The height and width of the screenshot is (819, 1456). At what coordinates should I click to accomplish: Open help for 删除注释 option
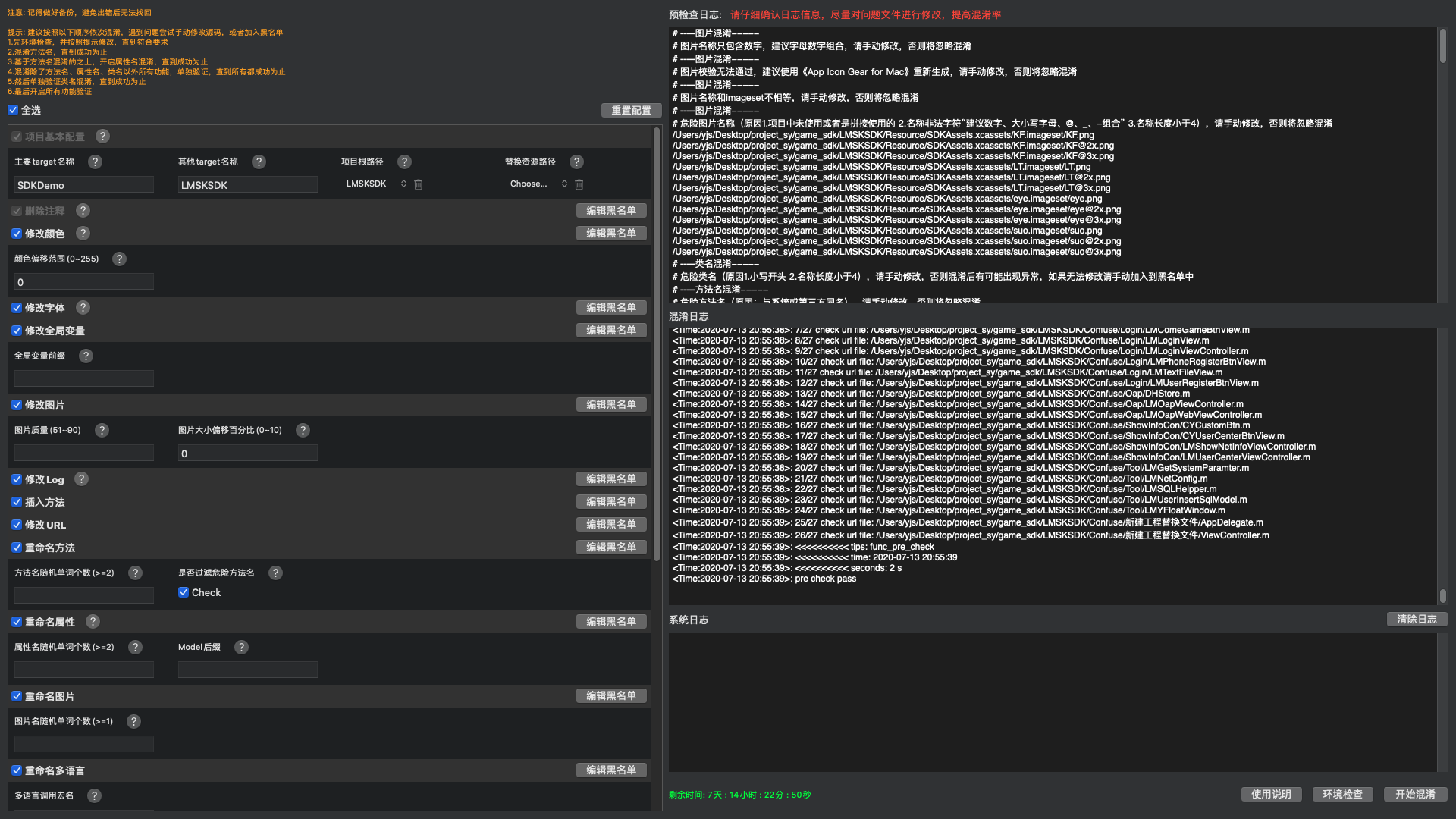[83, 211]
